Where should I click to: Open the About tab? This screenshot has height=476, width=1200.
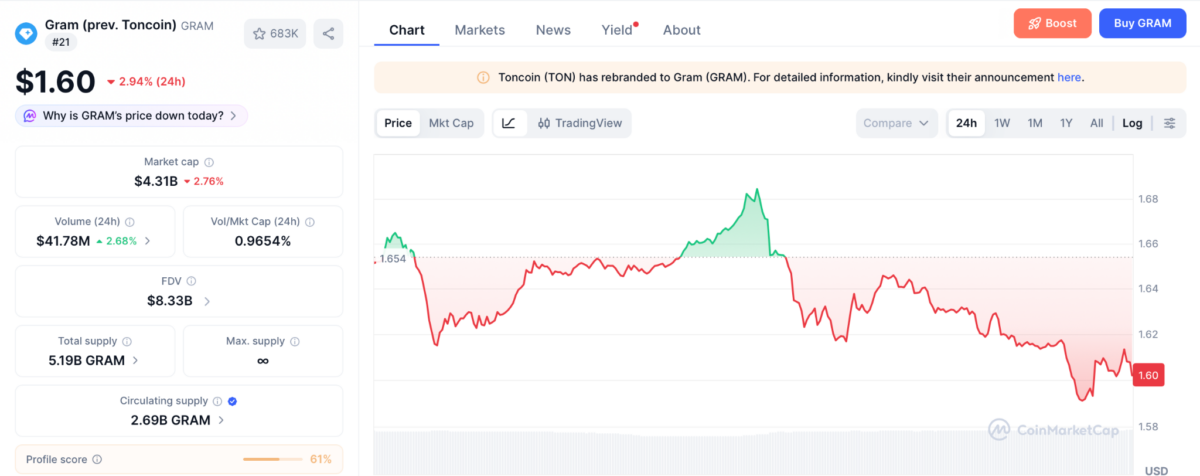point(682,30)
